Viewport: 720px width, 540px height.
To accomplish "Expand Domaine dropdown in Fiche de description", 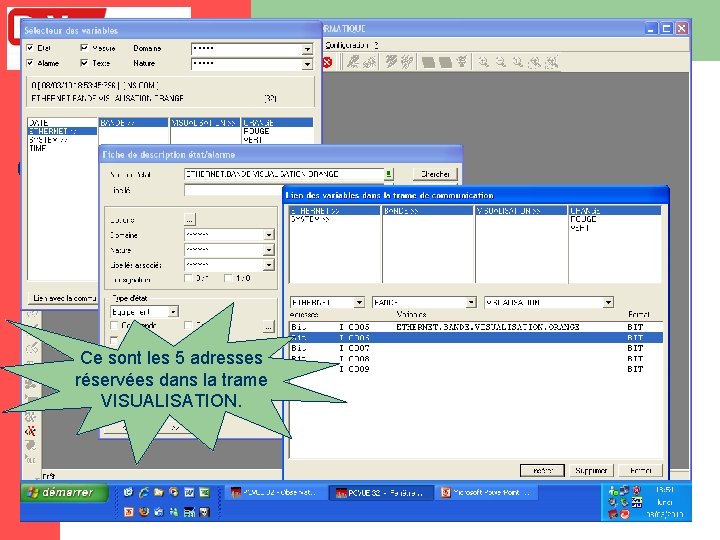I will (269, 235).
